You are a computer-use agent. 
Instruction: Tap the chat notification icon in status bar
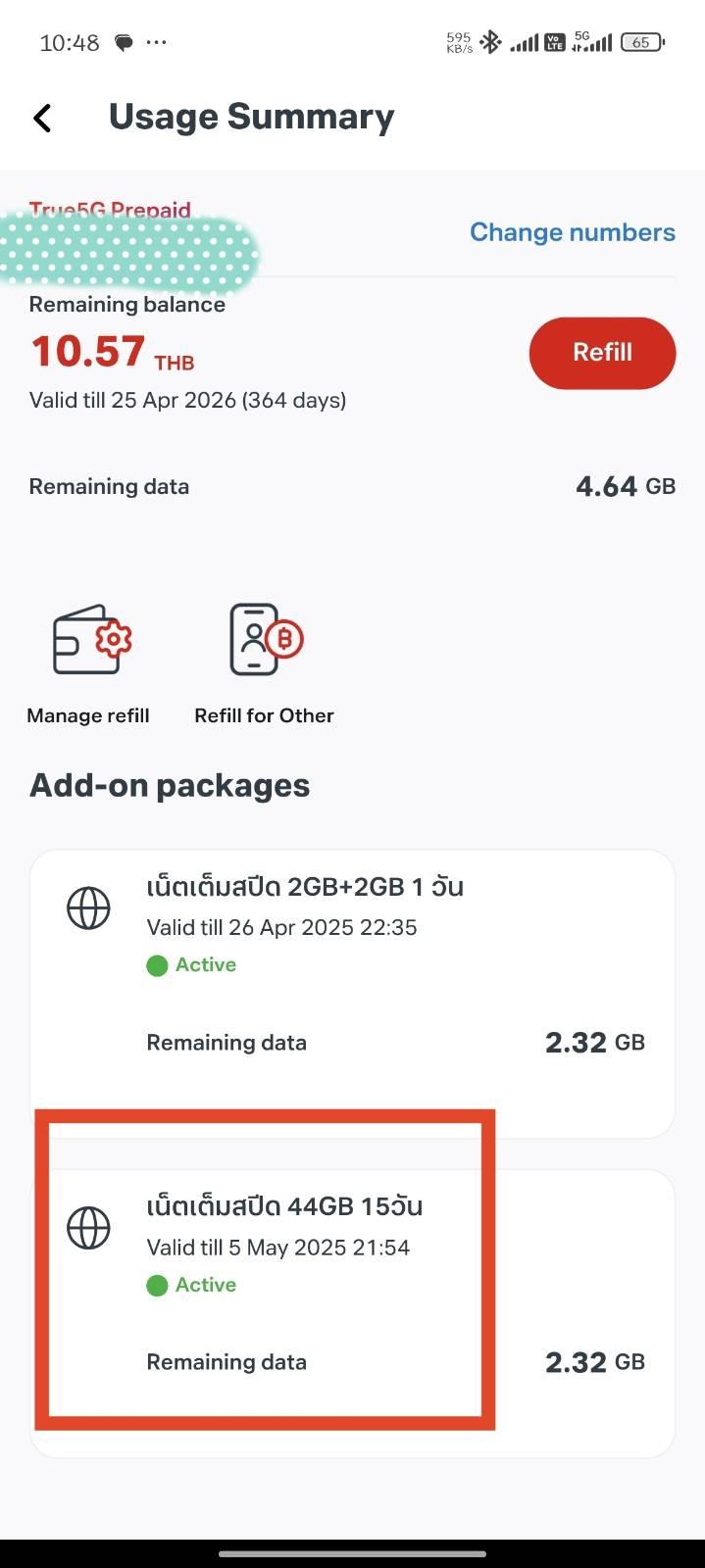[125, 43]
